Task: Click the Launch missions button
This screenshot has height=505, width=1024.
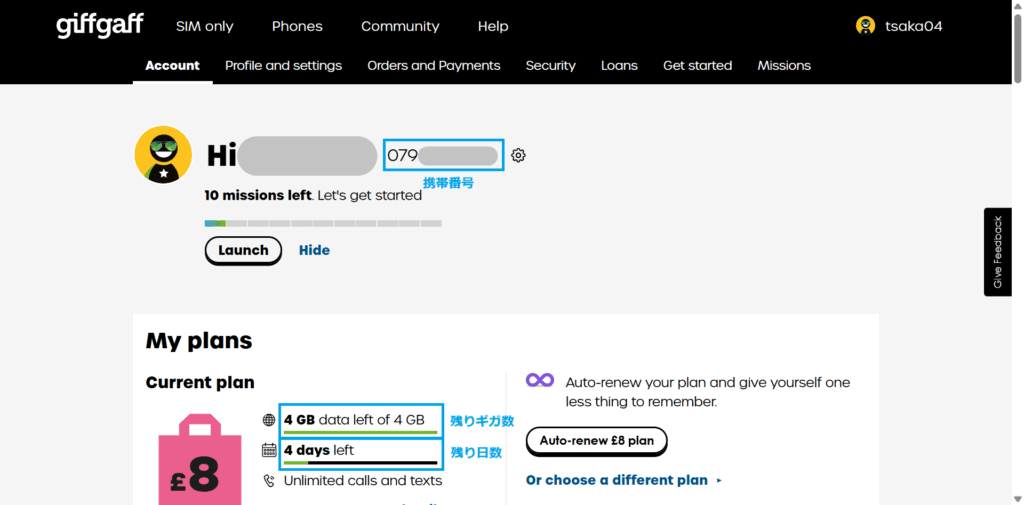Action: tap(243, 250)
